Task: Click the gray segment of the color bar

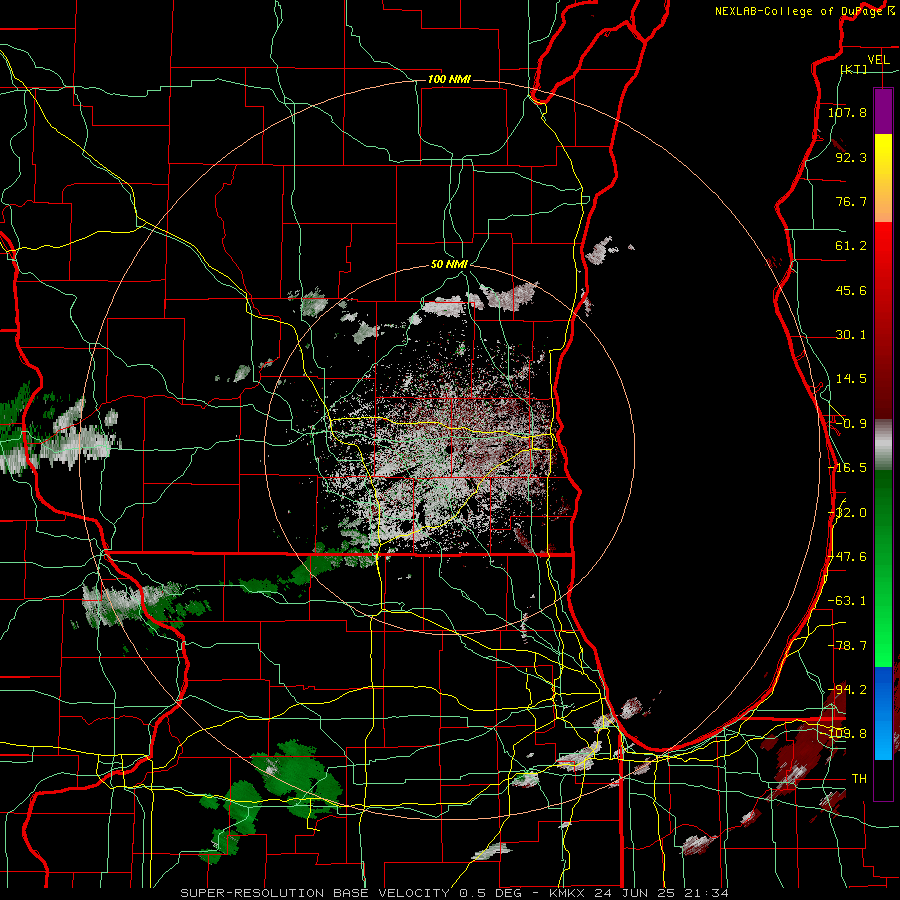Action: [x=883, y=445]
